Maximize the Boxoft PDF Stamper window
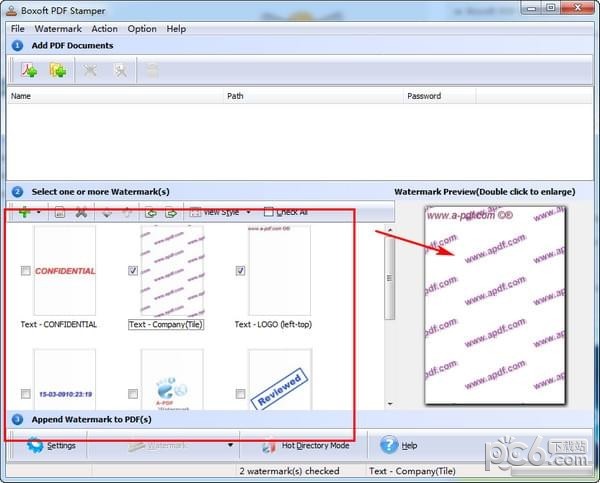Image resolution: width=600 pixels, height=483 pixels. pos(551,8)
